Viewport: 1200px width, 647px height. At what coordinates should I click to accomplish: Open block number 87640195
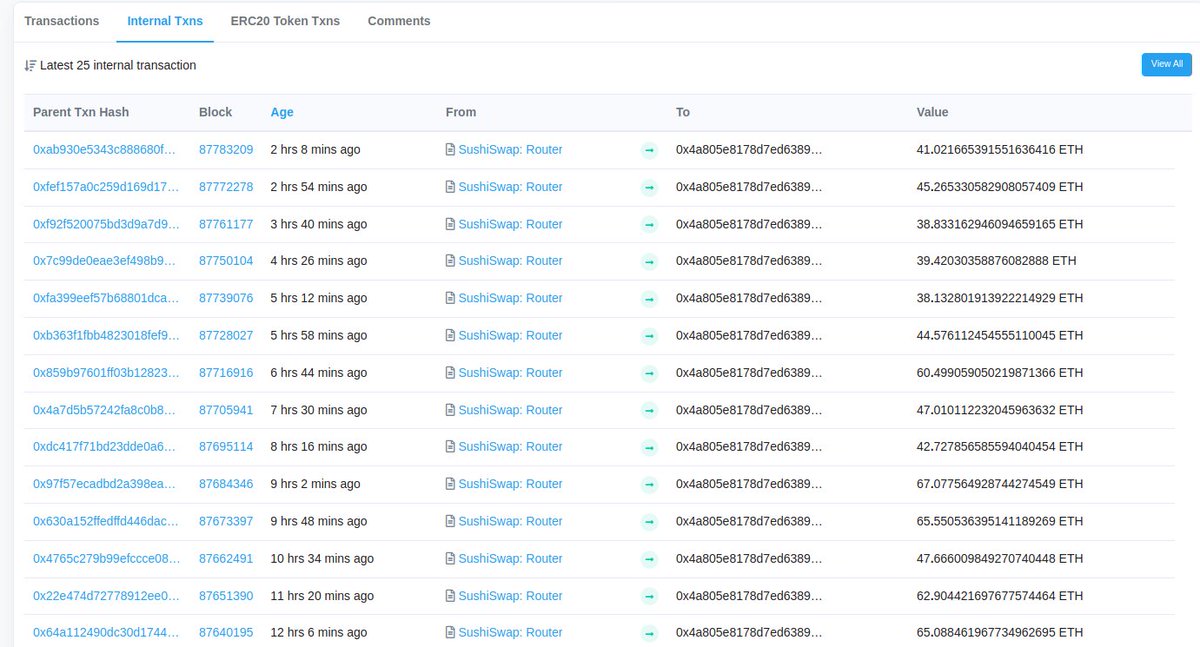(226, 633)
